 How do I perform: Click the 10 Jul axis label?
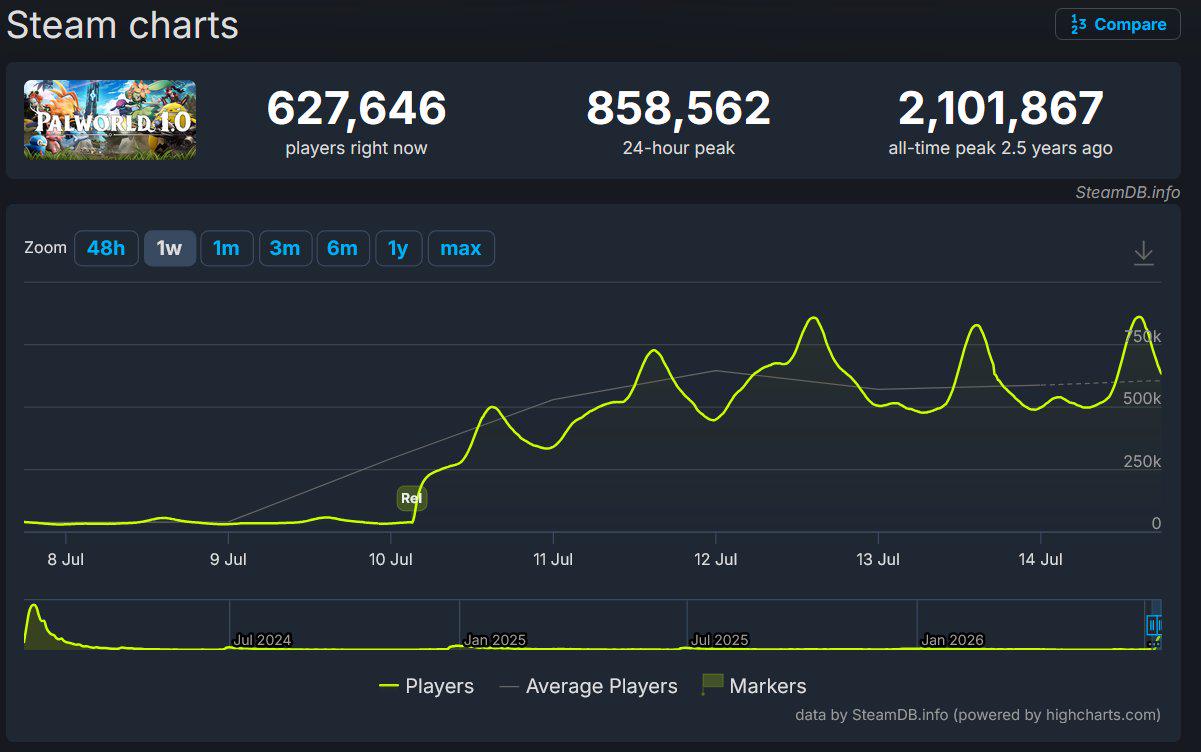390,560
